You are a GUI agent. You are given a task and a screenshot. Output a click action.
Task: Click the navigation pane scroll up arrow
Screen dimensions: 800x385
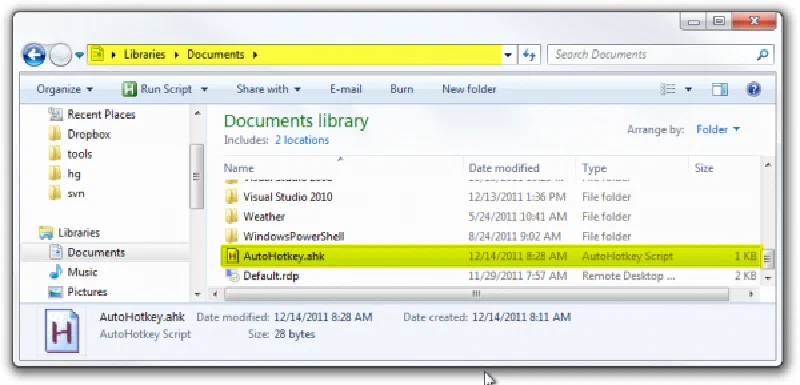pyautogui.click(x=197, y=113)
